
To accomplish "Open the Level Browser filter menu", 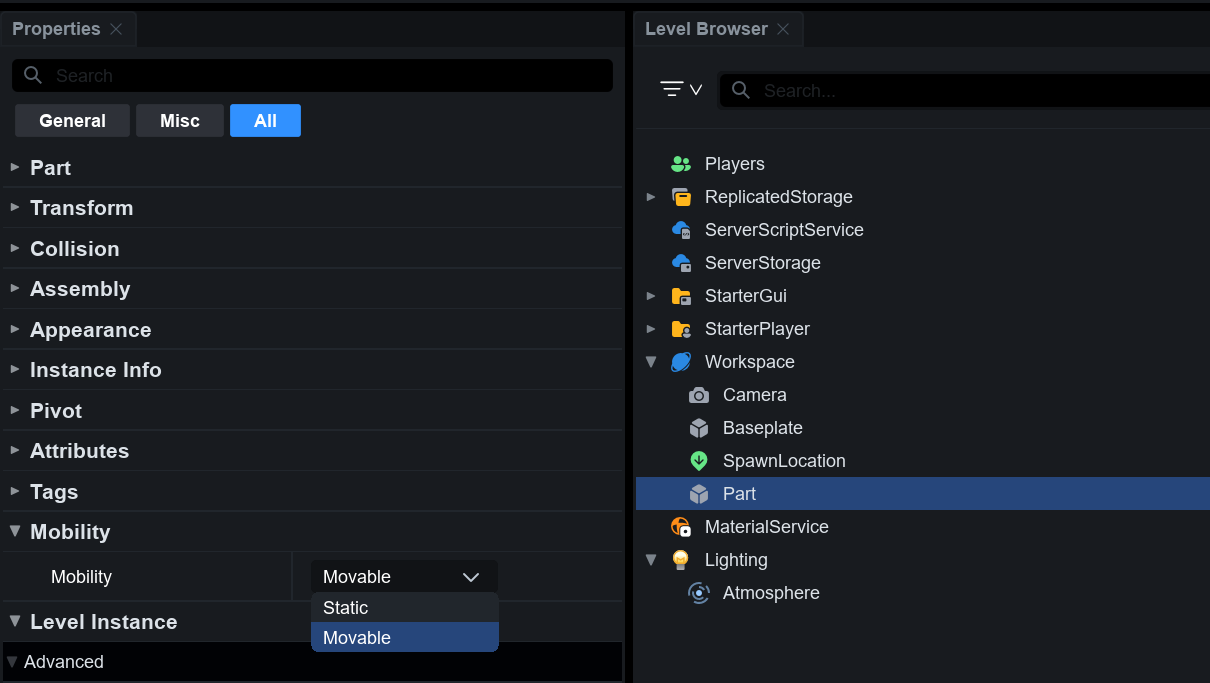I will [x=681, y=90].
